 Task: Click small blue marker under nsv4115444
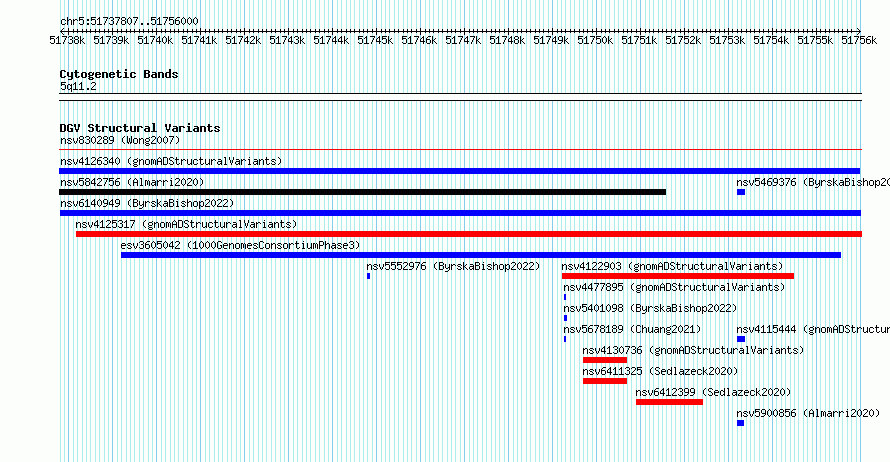pos(741,339)
